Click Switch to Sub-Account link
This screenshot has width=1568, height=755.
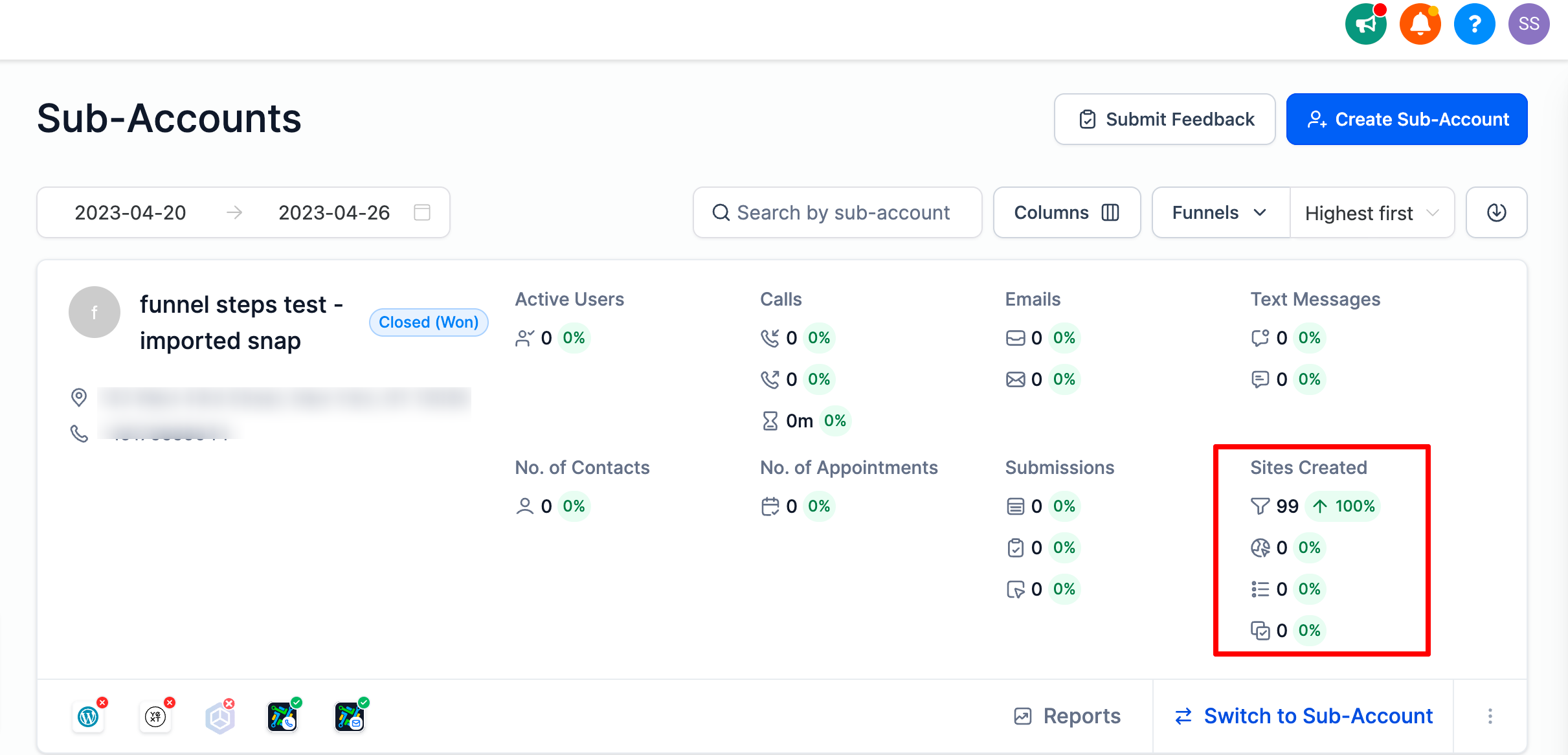pos(1303,716)
